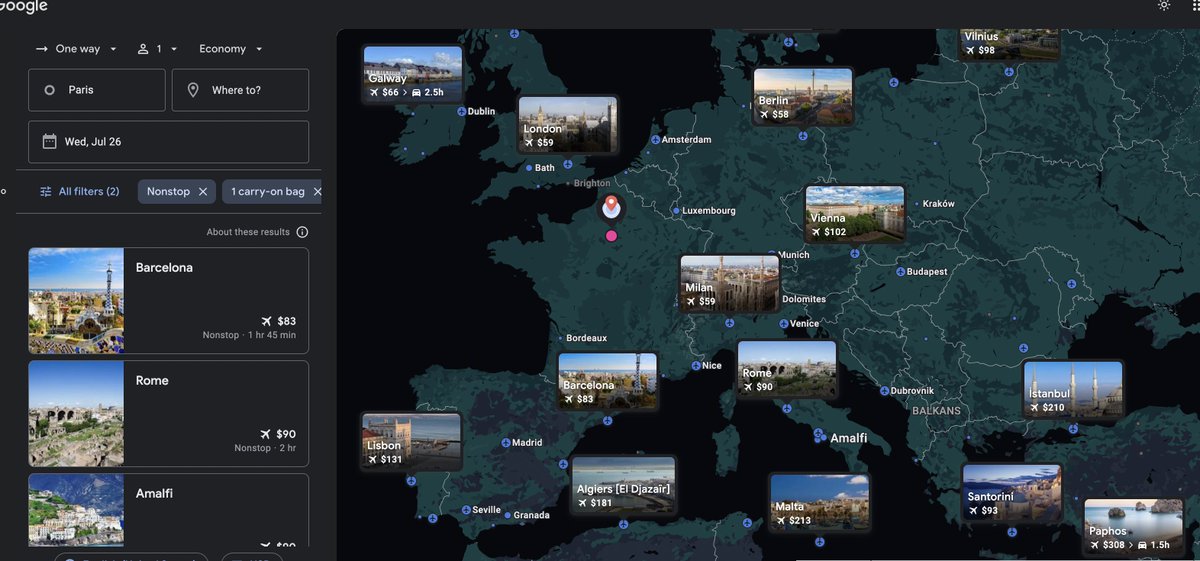Click the Where to destination field
The width and height of the screenshot is (1200, 561).
pos(240,90)
